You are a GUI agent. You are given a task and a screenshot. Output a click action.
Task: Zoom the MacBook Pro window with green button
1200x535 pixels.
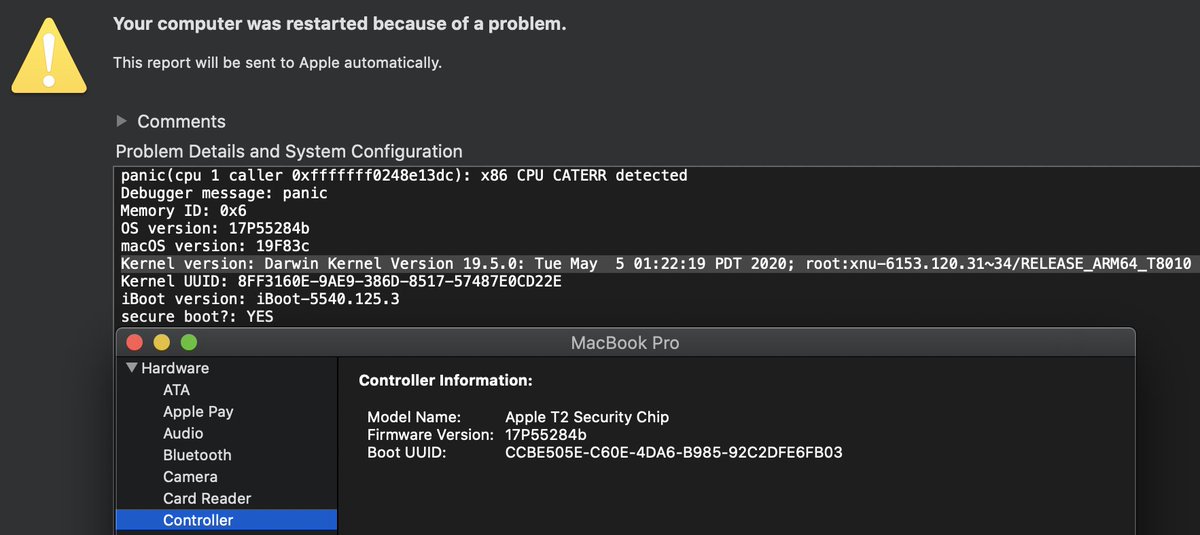188,343
